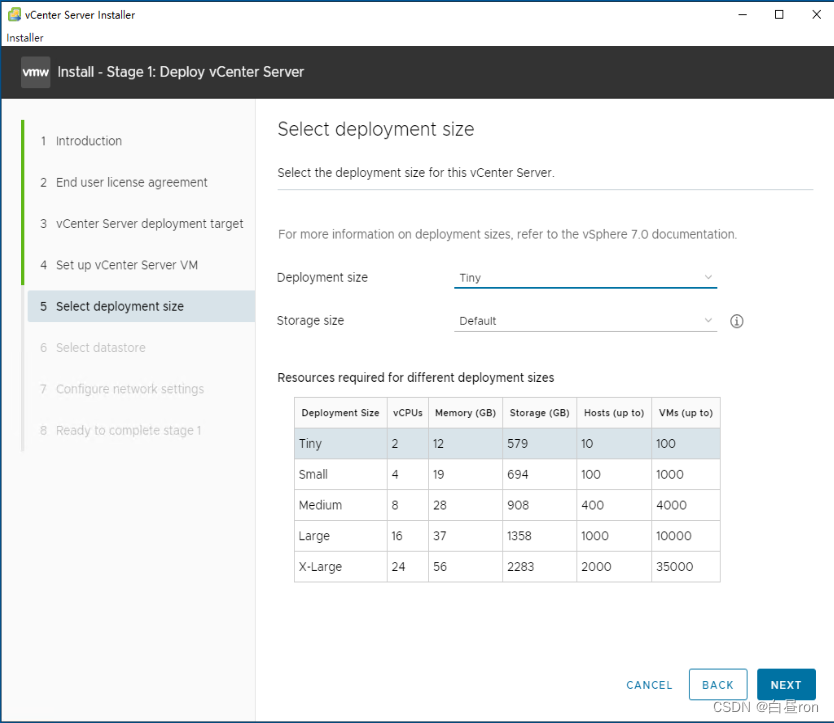Image resolution: width=834 pixels, height=723 pixels.
Task: Select the Large deployment size row
Action: coord(507,536)
